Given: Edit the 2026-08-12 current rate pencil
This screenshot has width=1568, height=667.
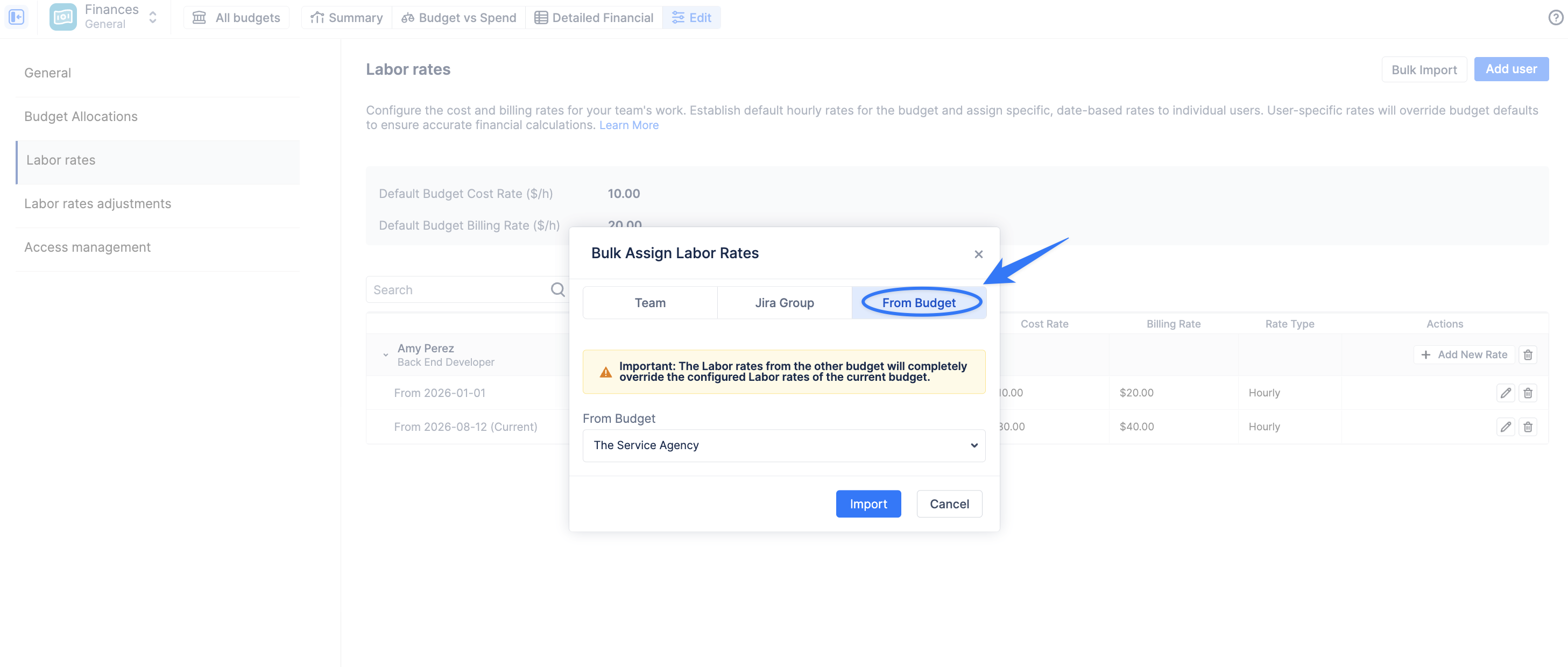Looking at the screenshot, I should 1505,427.
